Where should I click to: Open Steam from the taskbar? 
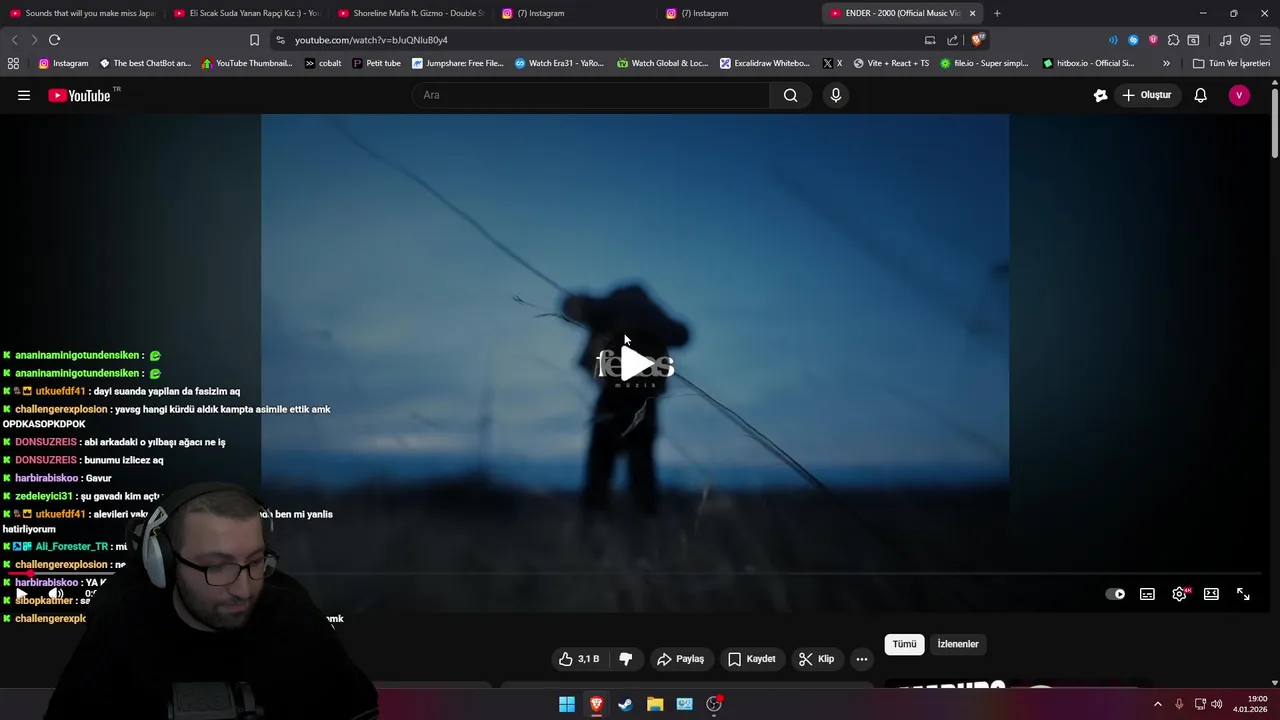pyautogui.click(x=625, y=704)
